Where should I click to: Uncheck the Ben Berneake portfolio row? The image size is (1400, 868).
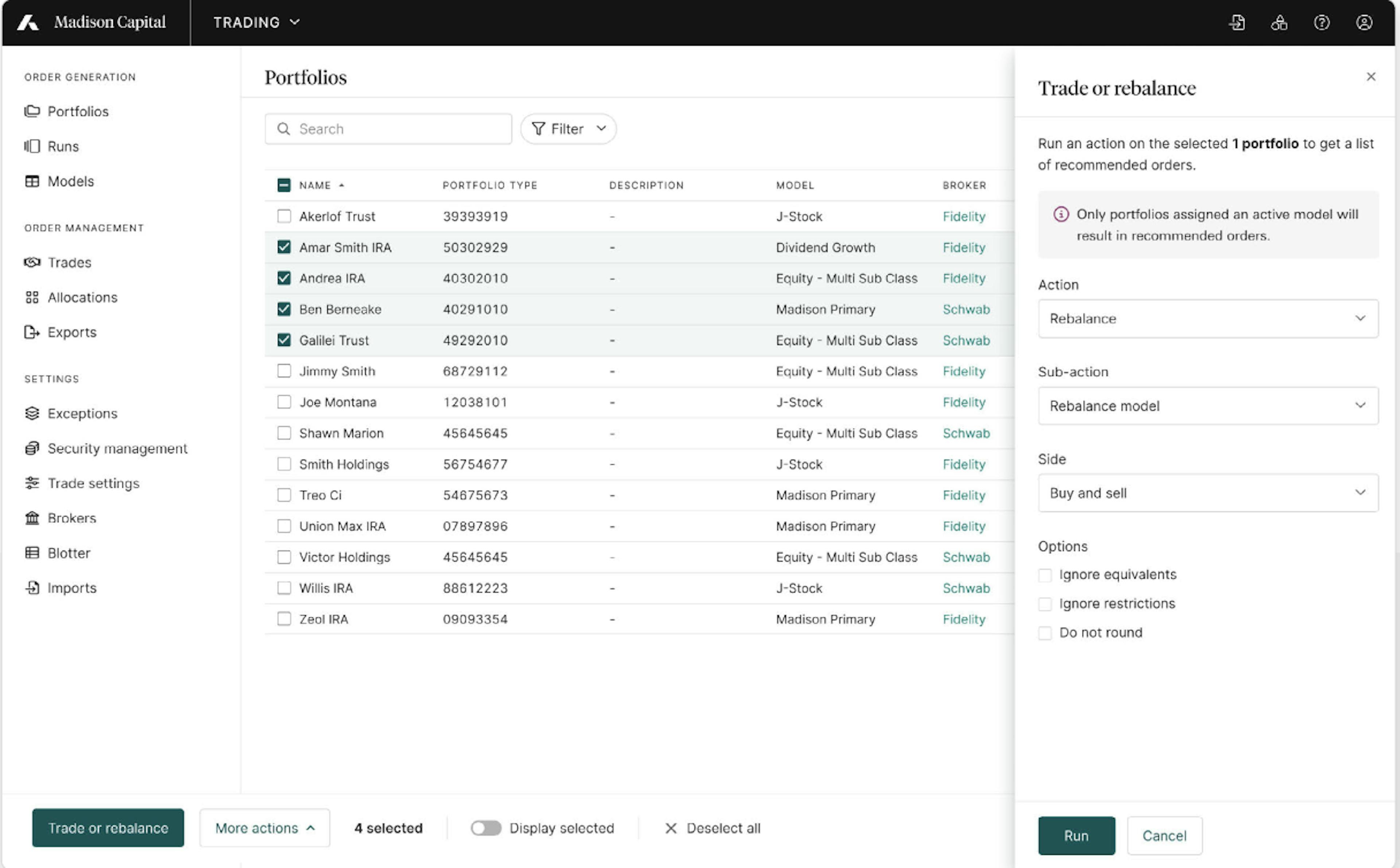284,310
